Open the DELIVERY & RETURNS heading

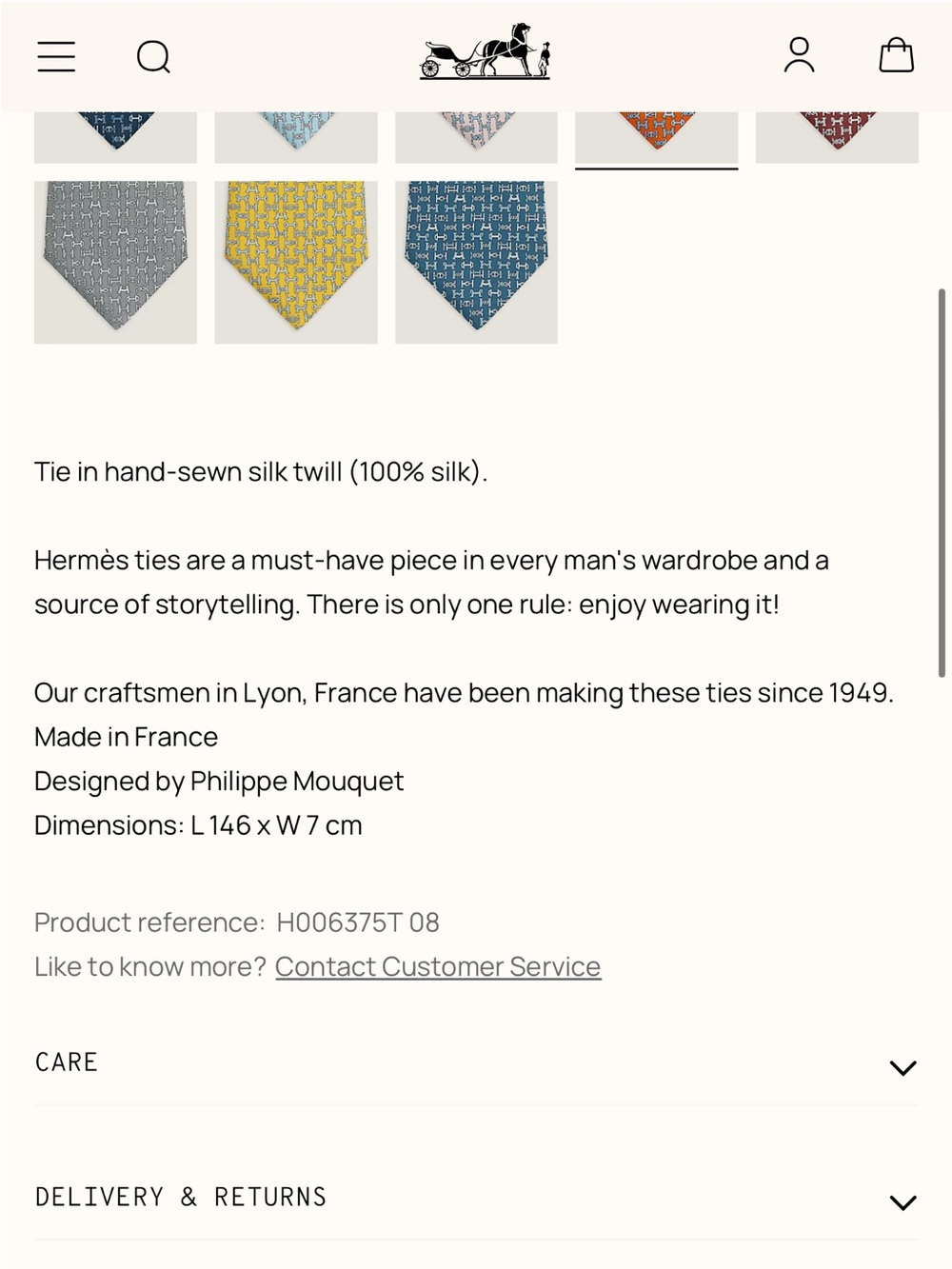(181, 1198)
